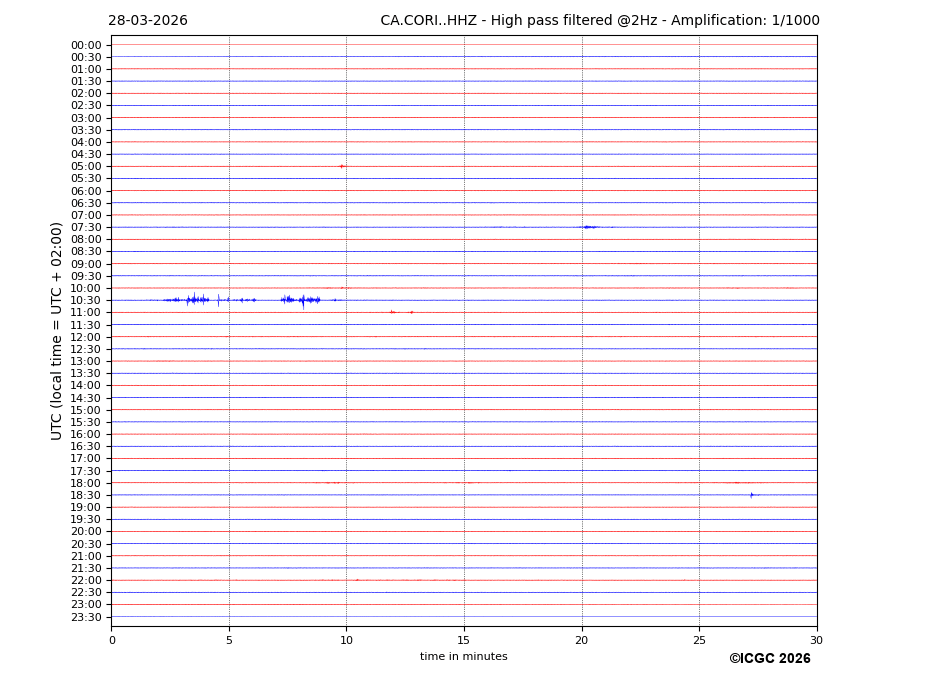Screen dimensions: 927x696
Task: Click the ©ICGC 2026 copyright text
Action: (x=769, y=659)
